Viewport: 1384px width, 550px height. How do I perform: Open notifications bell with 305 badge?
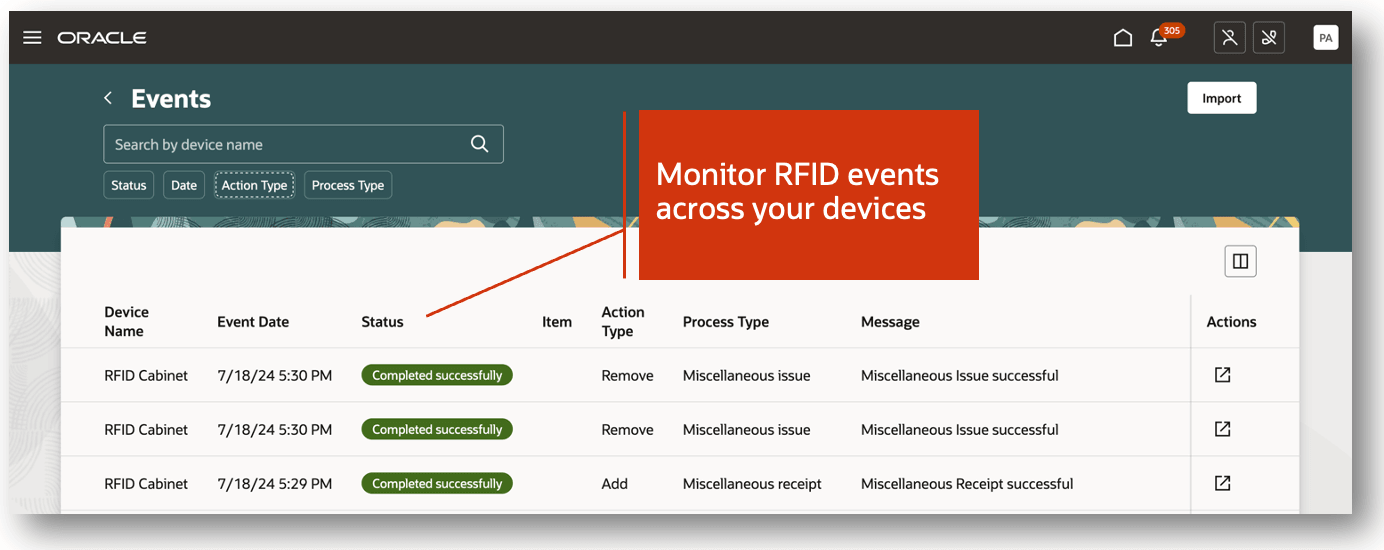tap(1159, 38)
